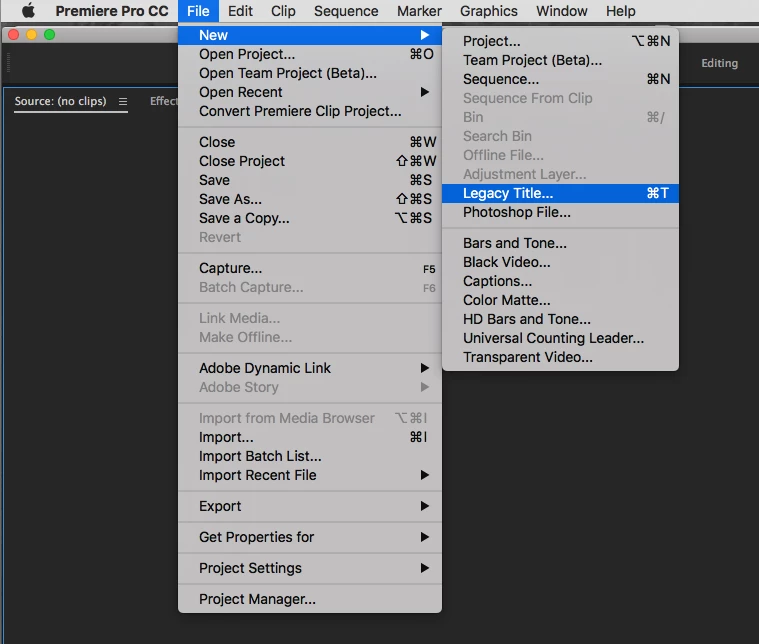The height and width of the screenshot is (644, 759).
Task: Expand the Open Recent submenu
Action: 310,92
